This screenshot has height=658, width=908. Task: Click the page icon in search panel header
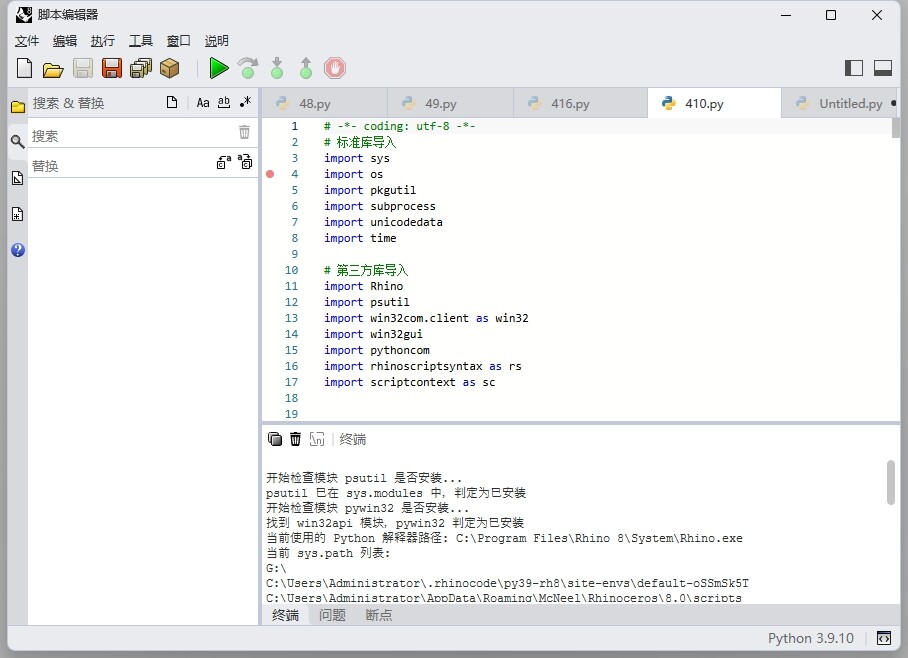tap(171, 103)
